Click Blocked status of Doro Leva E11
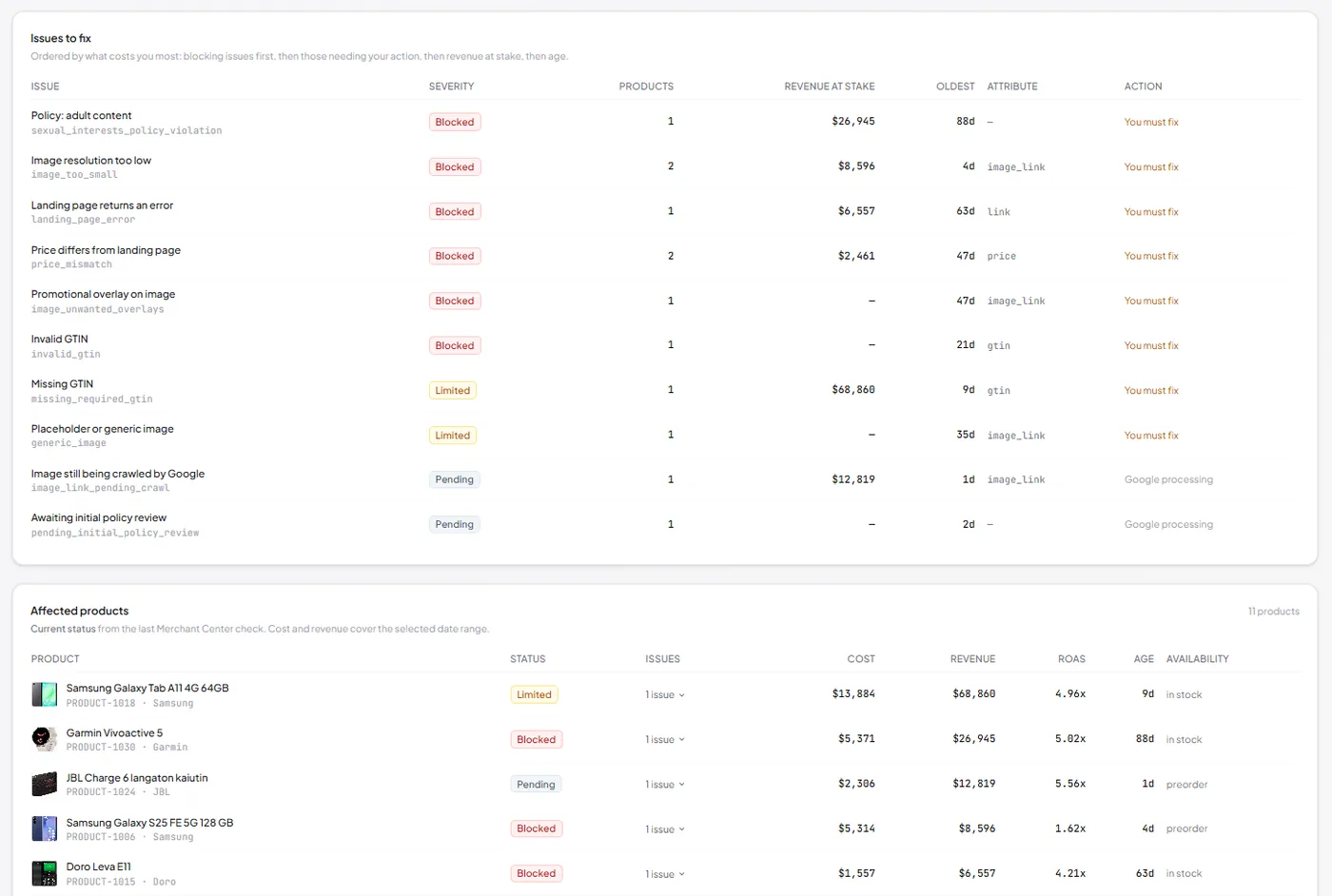Image resolution: width=1332 pixels, height=896 pixels. point(537,873)
